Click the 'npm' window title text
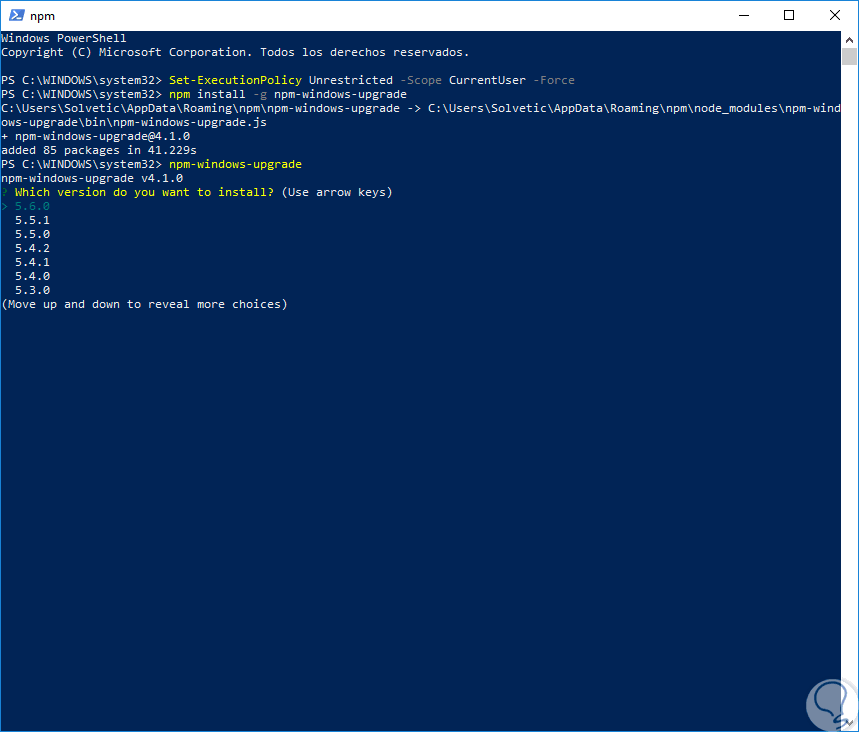The height and width of the screenshot is (732, 859). [42, 16]
